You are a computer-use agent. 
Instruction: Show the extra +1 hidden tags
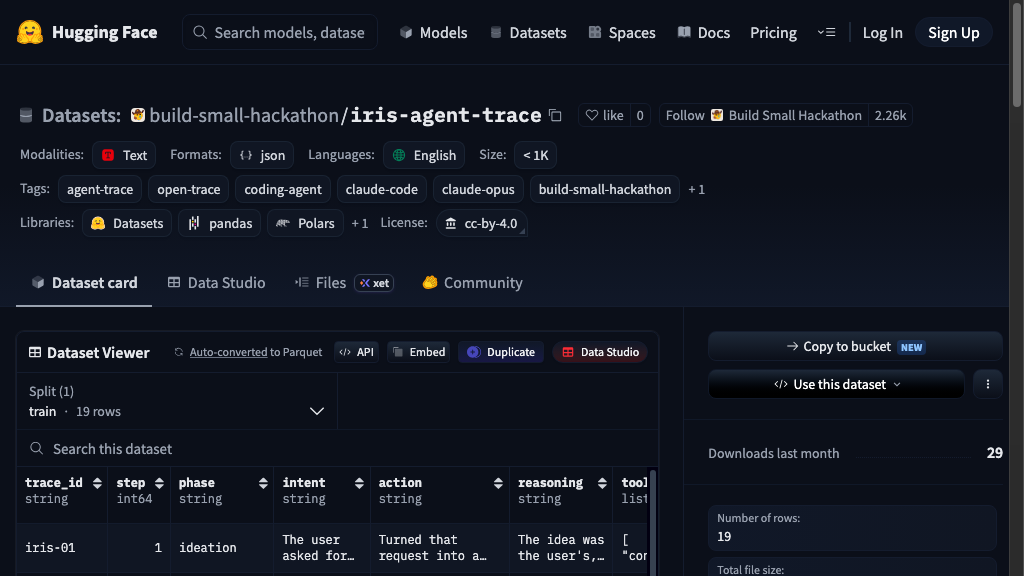696,189
